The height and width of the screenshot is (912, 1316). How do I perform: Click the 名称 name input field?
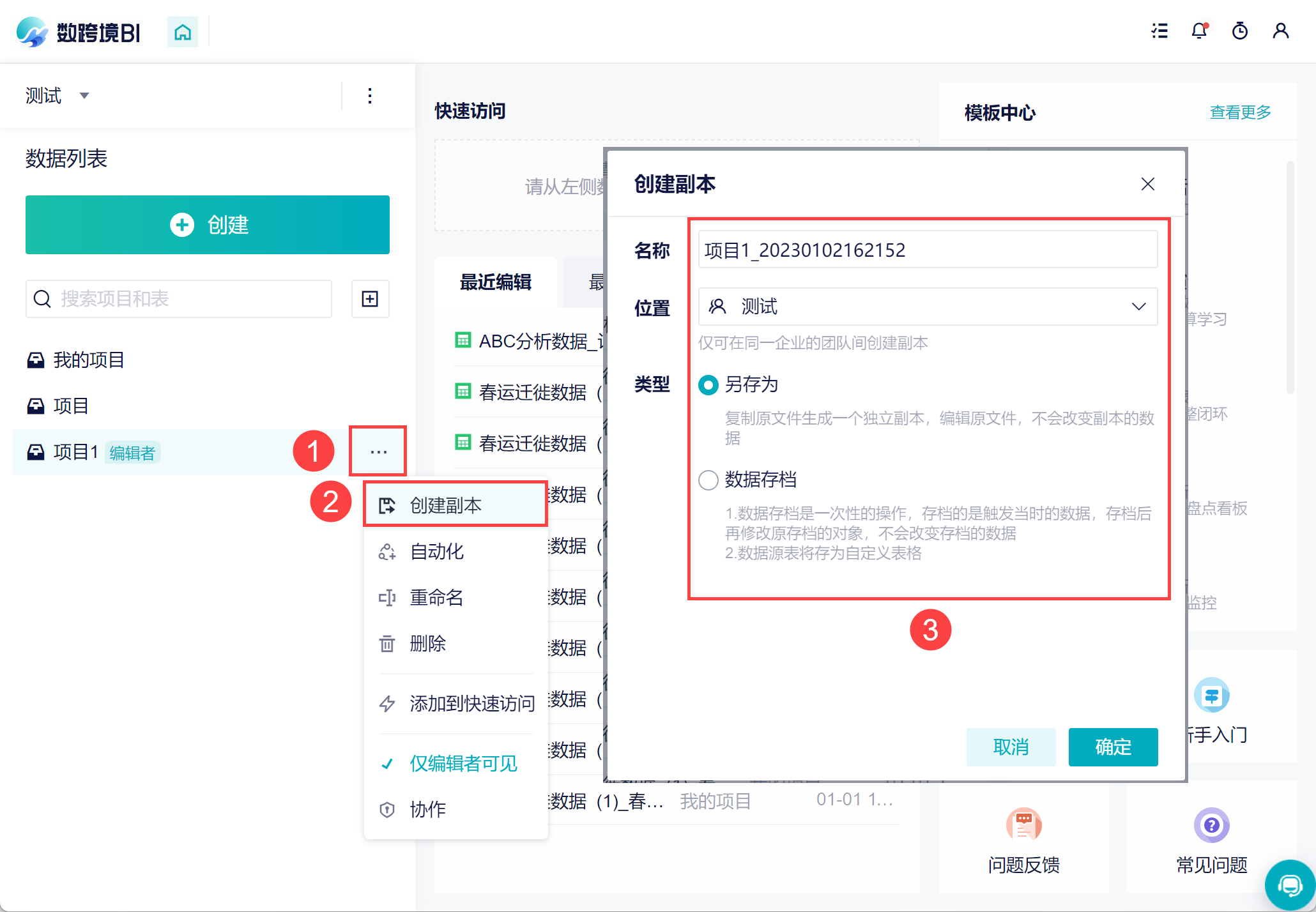928,250
